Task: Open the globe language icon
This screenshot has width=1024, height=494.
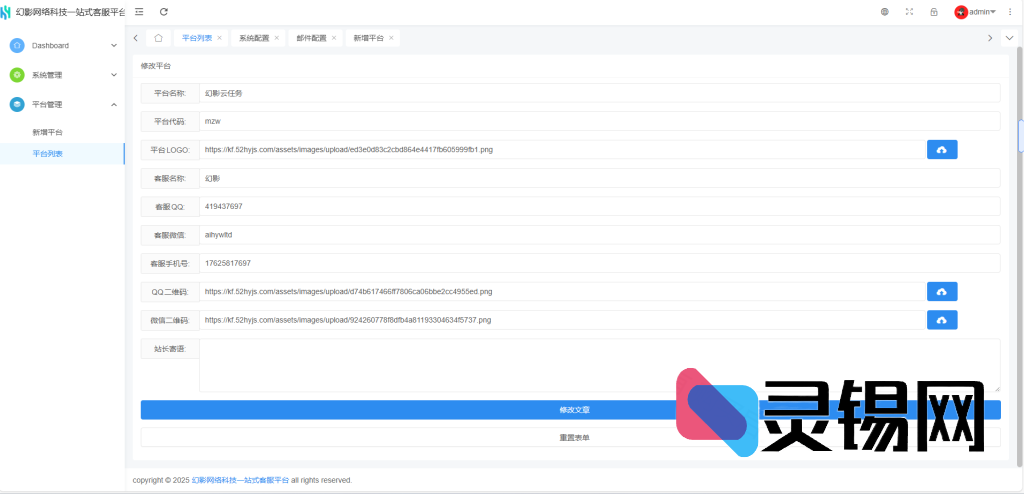Action: 885,12
